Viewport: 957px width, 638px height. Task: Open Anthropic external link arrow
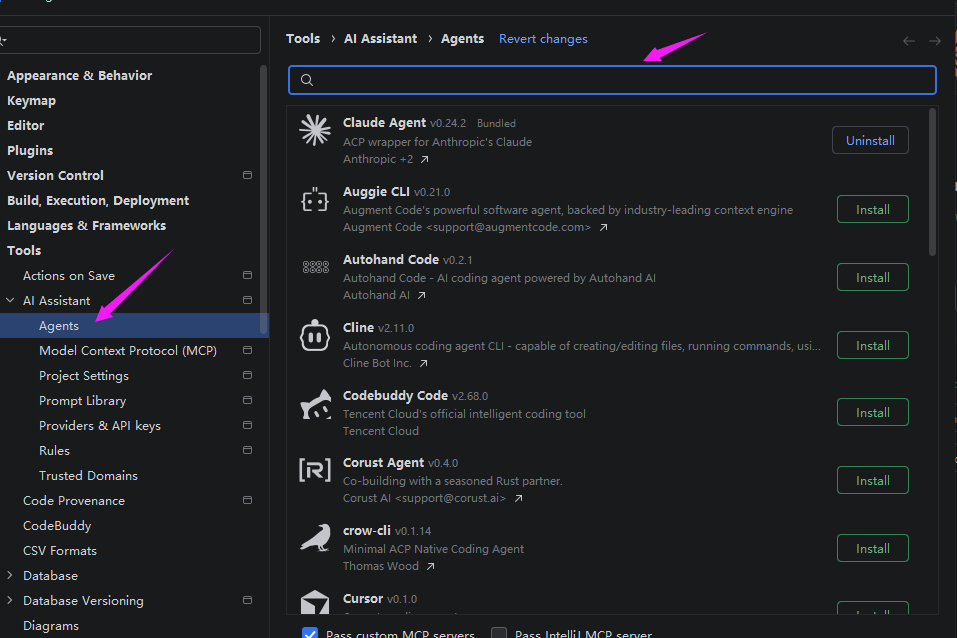[424, 159]
